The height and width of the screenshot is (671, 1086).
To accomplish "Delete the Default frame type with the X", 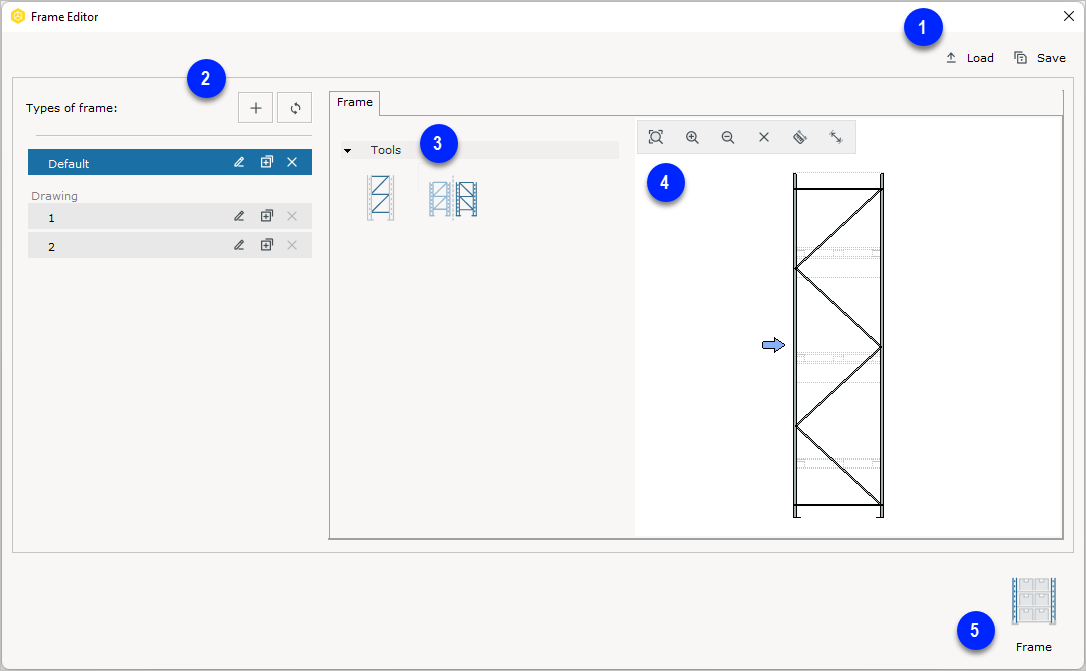I will coord(292,161).
